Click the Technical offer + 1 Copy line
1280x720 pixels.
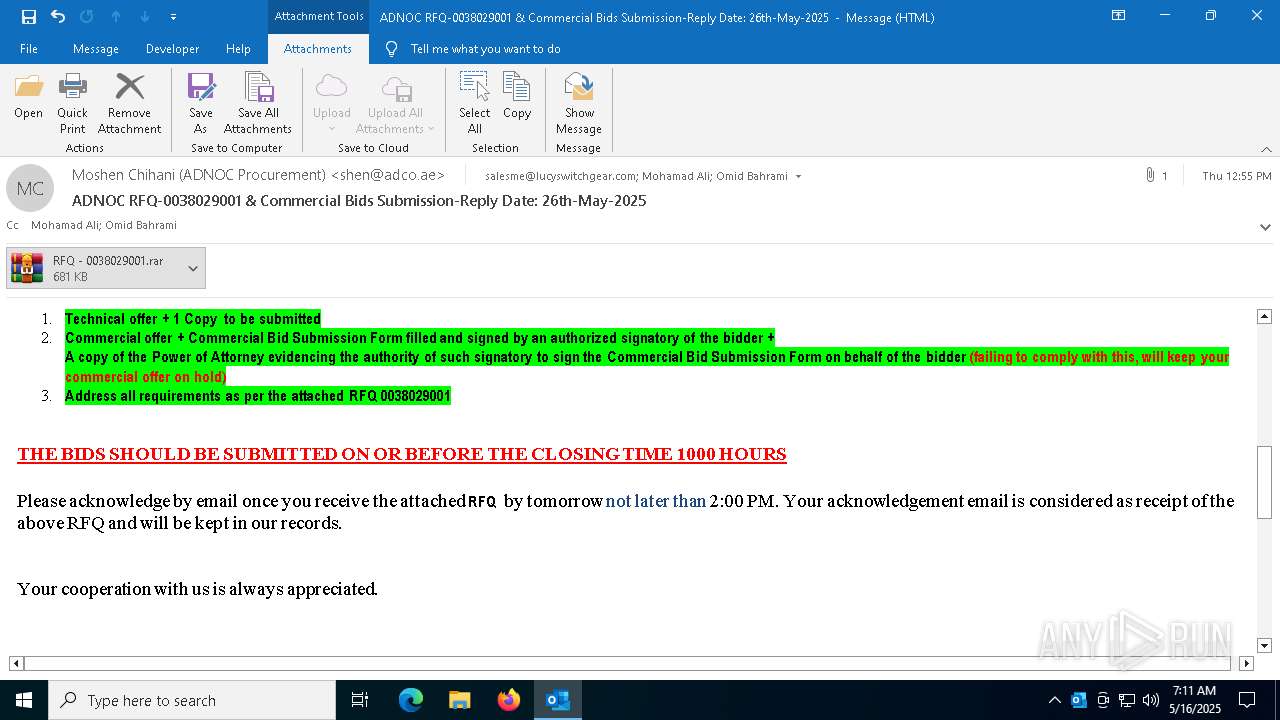pyautogui.click(x=193, y=319)
